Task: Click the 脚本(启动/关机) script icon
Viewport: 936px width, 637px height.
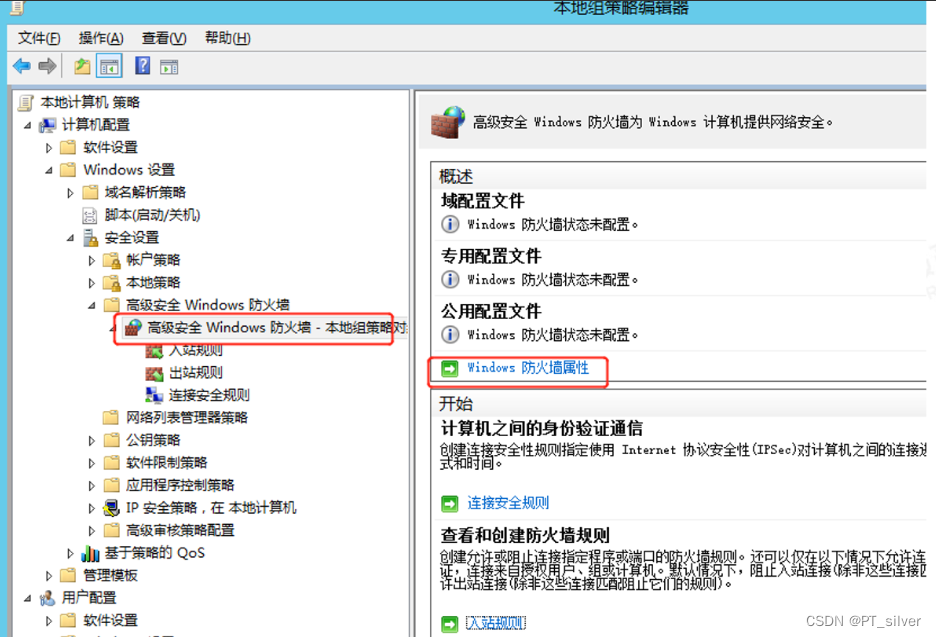Action: [x=90, y=216]
